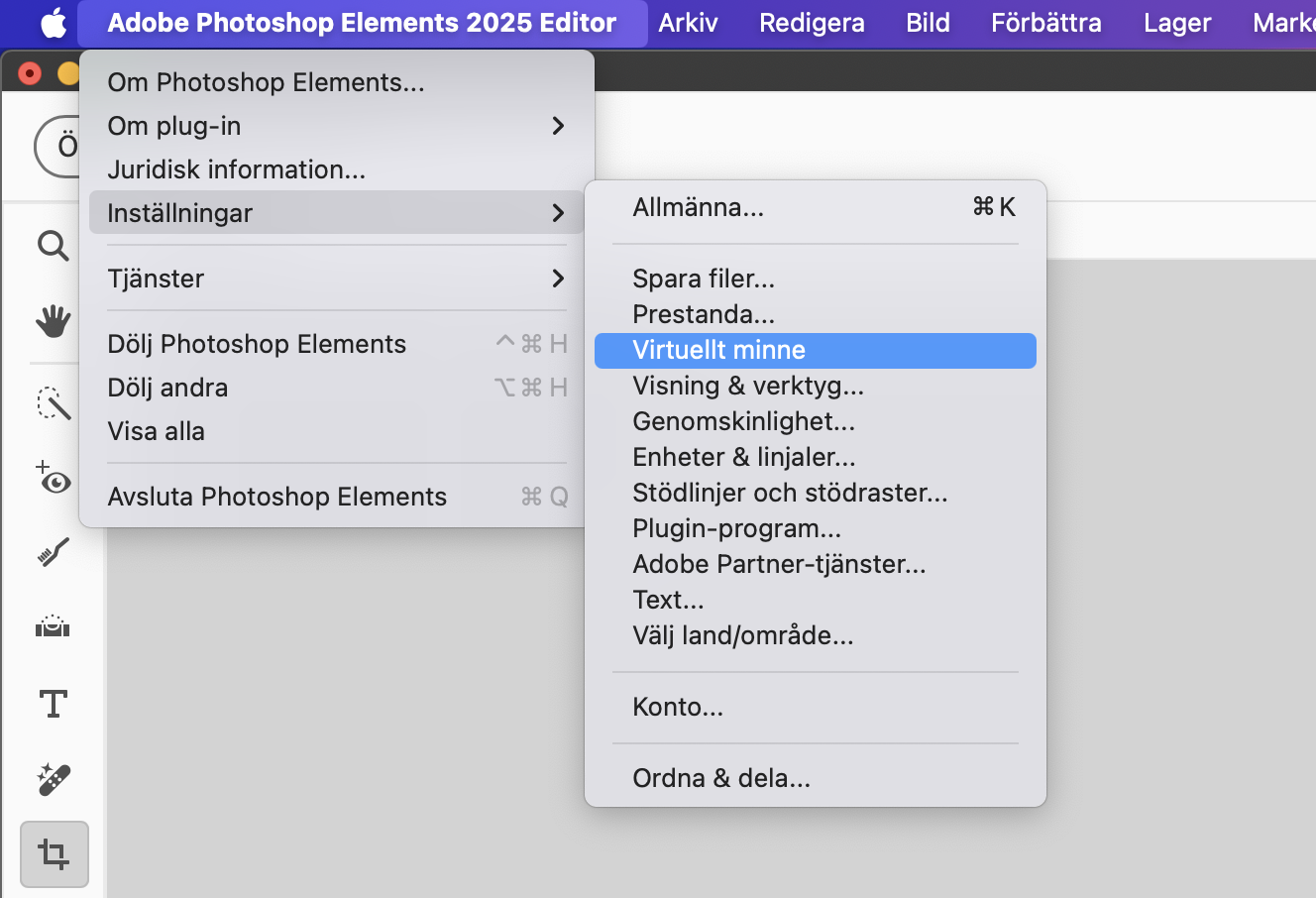Open Genomskinlighet... preferences

[x=816, y=421]
